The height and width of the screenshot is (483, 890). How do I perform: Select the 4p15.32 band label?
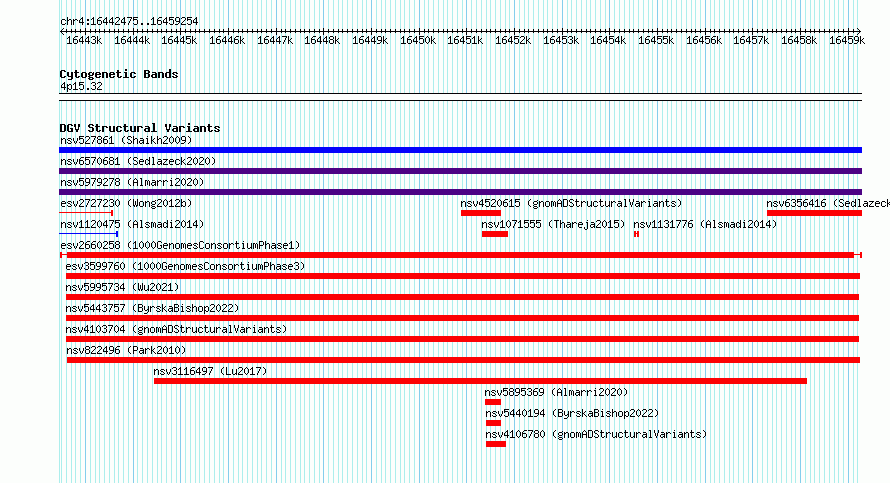click(x=81, y=86)
